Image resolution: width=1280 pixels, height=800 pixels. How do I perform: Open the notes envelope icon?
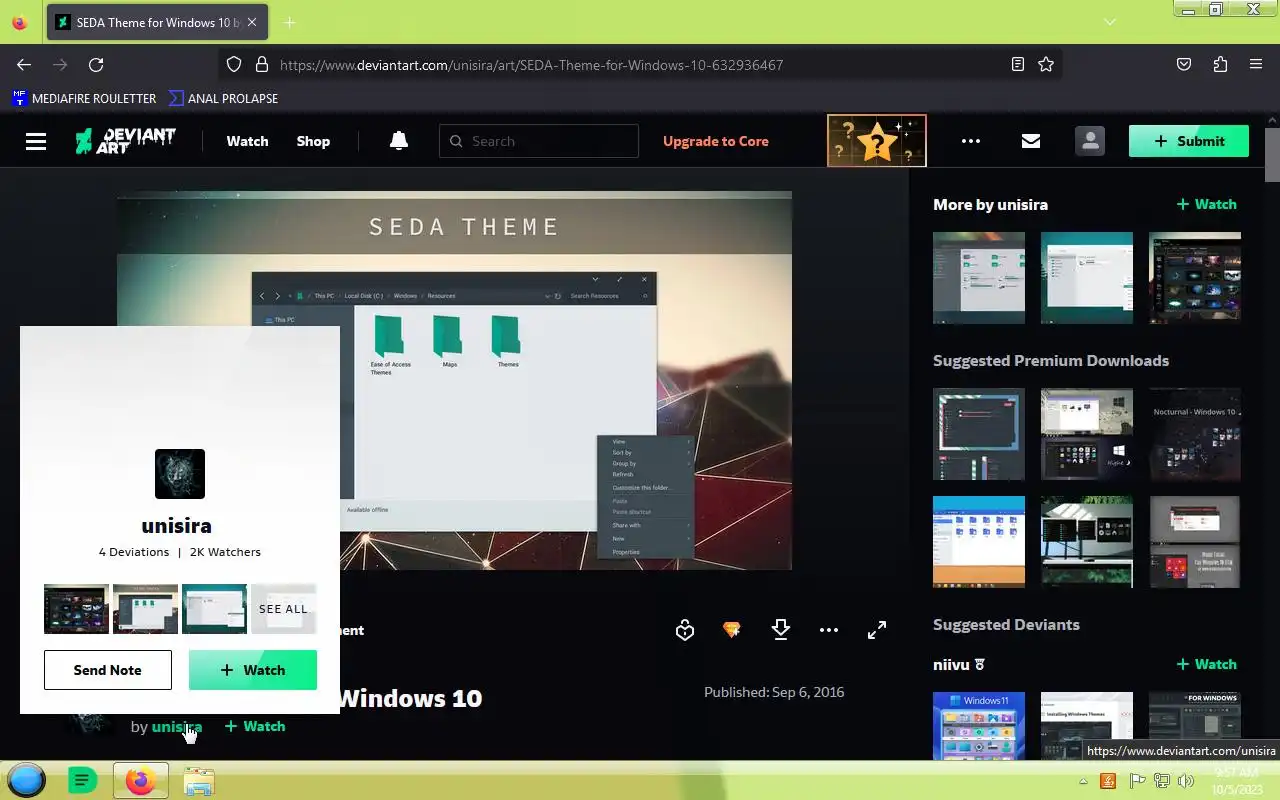point(1031,141)
